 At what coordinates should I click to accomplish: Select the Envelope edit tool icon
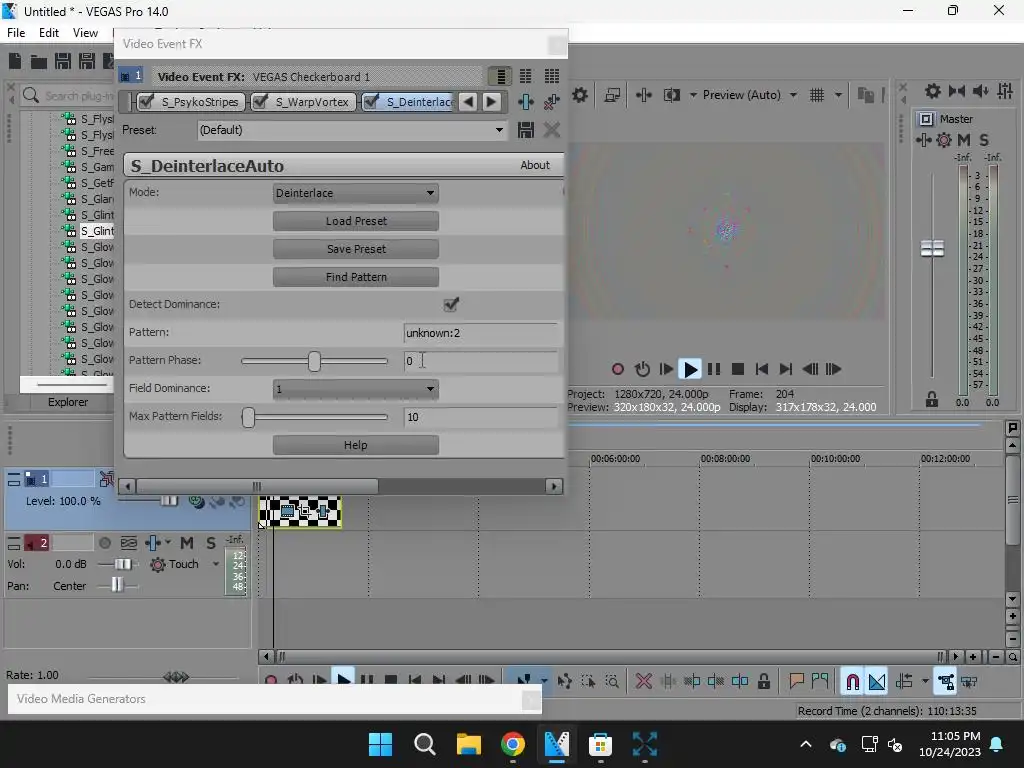tap(565, 681)
